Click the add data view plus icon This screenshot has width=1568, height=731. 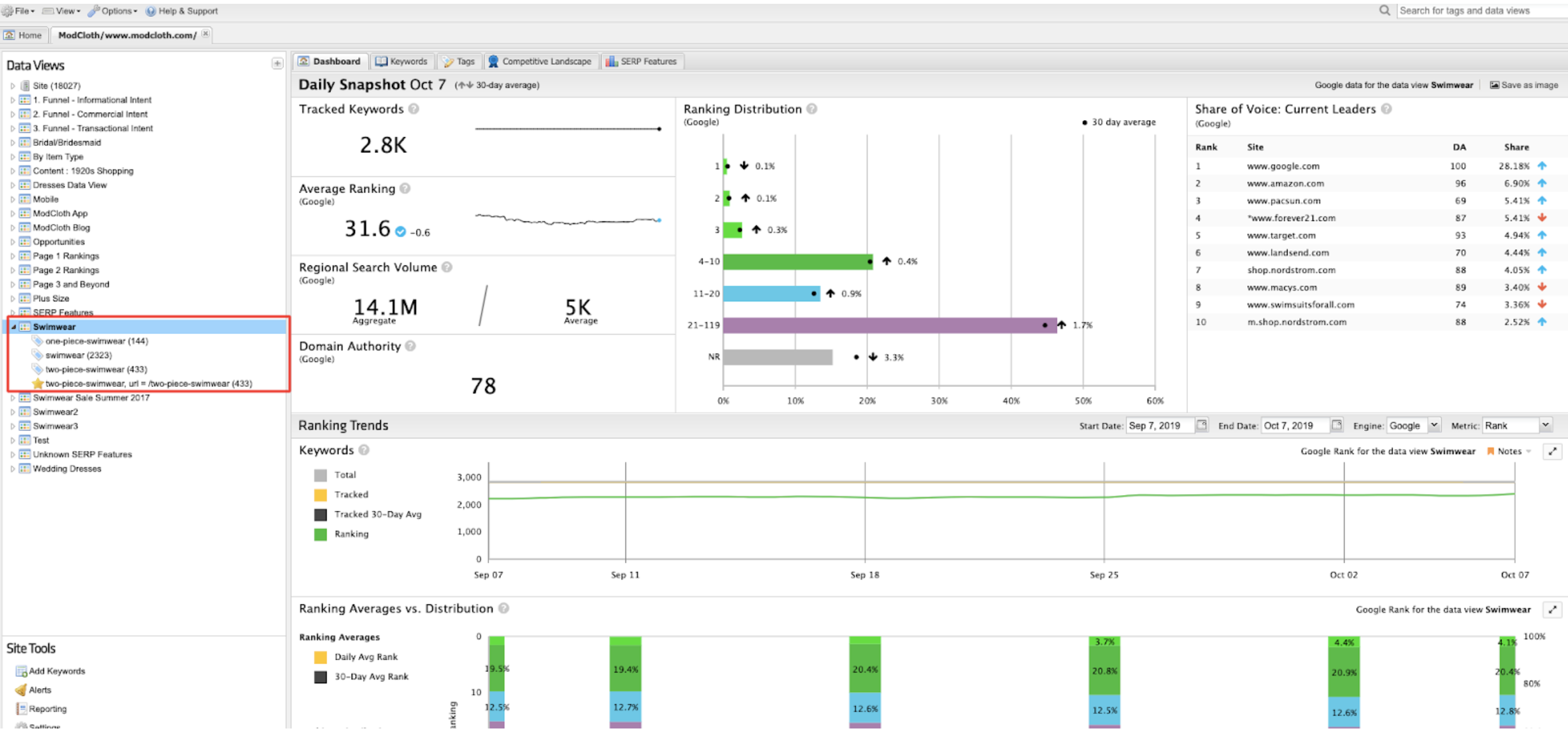(277, 64)
